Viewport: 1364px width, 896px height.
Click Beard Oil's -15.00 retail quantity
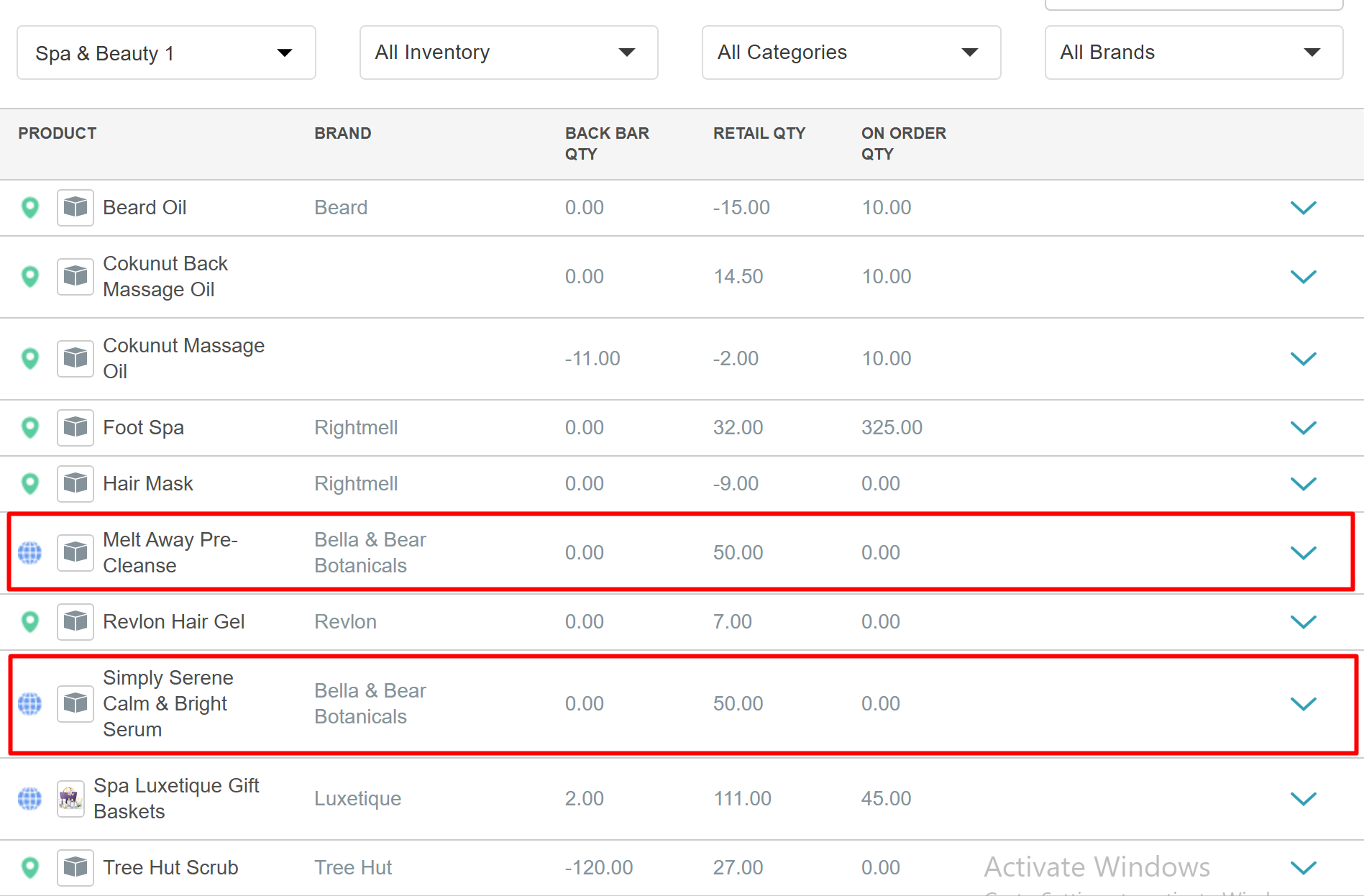741,208
